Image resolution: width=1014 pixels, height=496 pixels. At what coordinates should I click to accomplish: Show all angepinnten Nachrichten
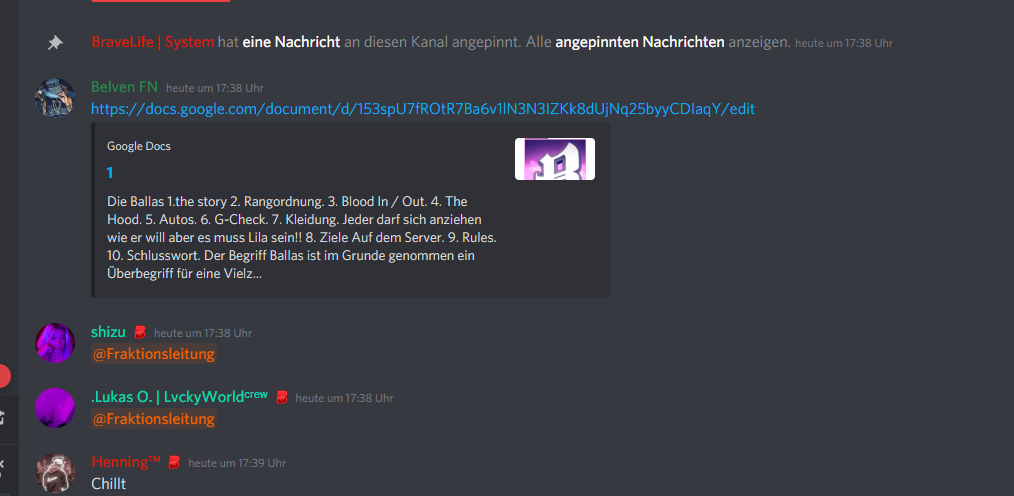click(x=640, y=43)
